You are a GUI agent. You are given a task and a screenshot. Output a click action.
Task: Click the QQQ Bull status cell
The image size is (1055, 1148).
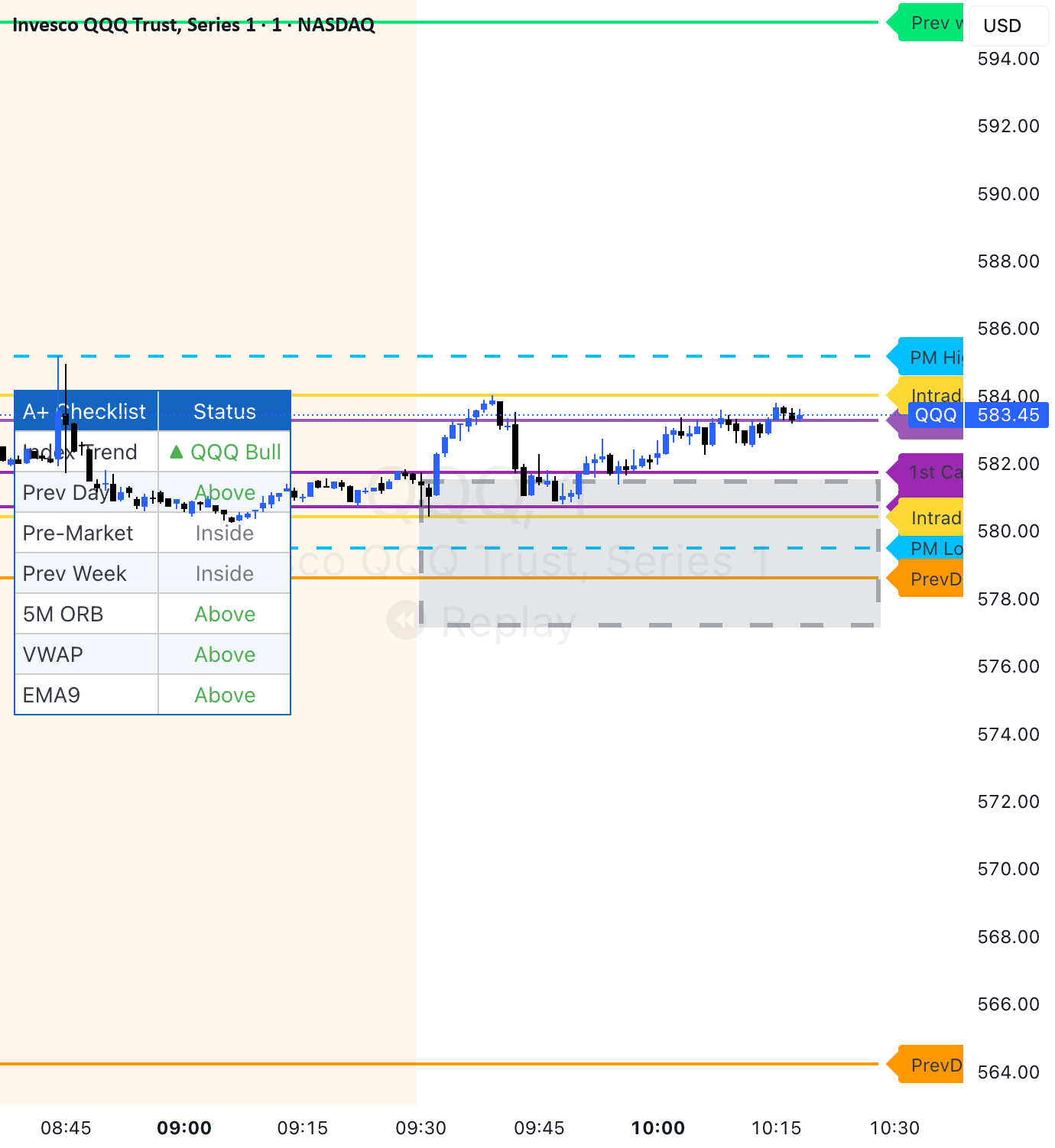[x=225, y=452]
